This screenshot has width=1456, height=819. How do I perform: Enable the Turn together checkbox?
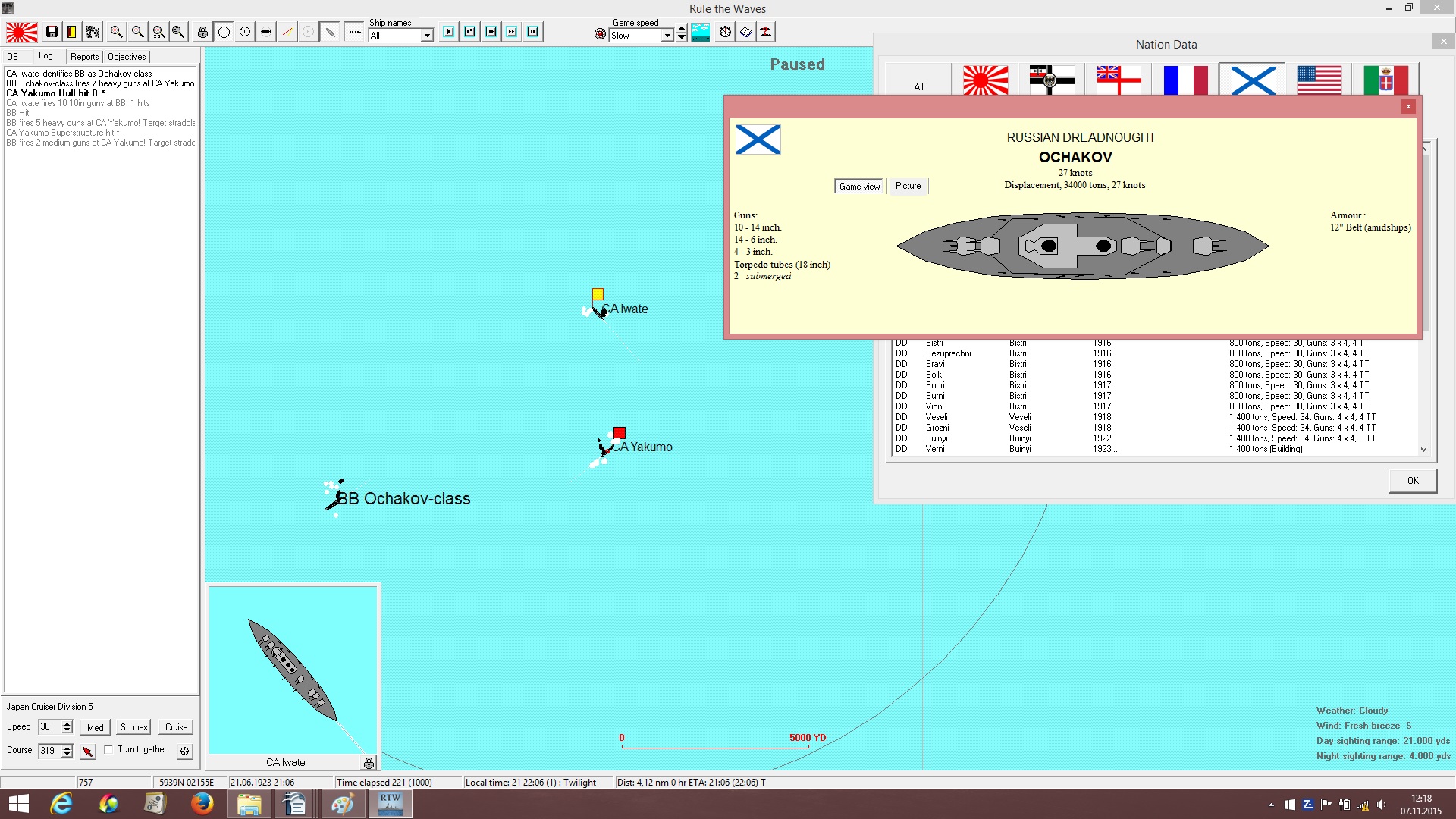108,749
